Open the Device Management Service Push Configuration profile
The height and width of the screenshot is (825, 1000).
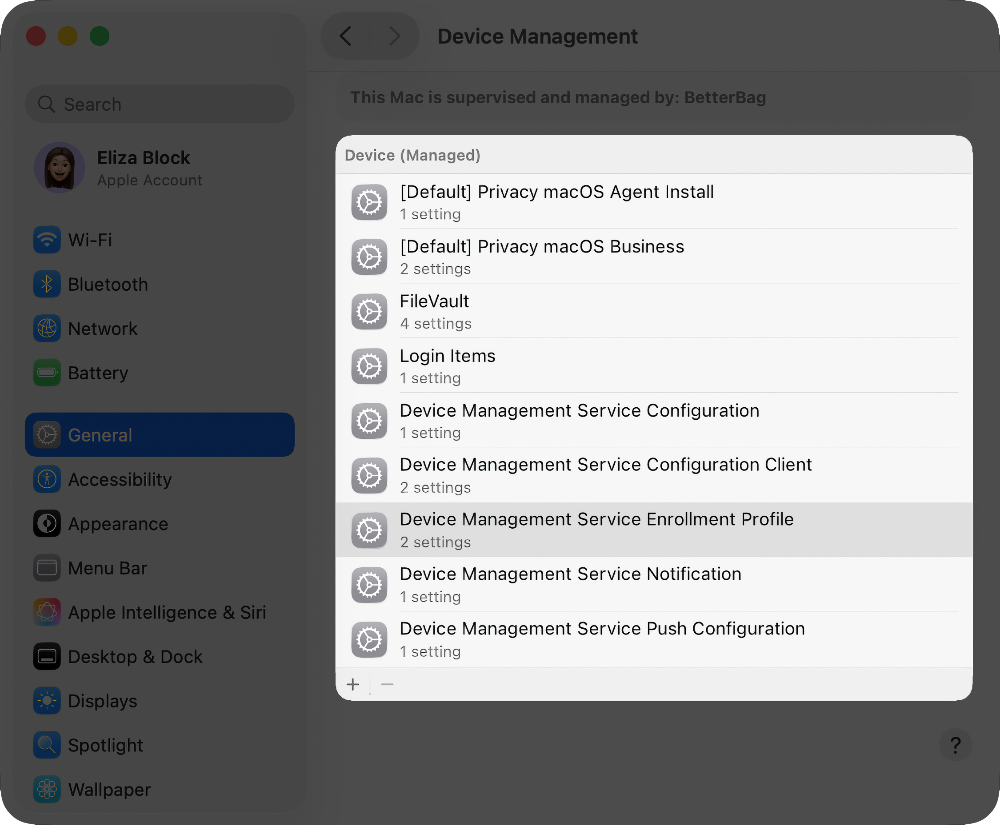pos(602,639)
